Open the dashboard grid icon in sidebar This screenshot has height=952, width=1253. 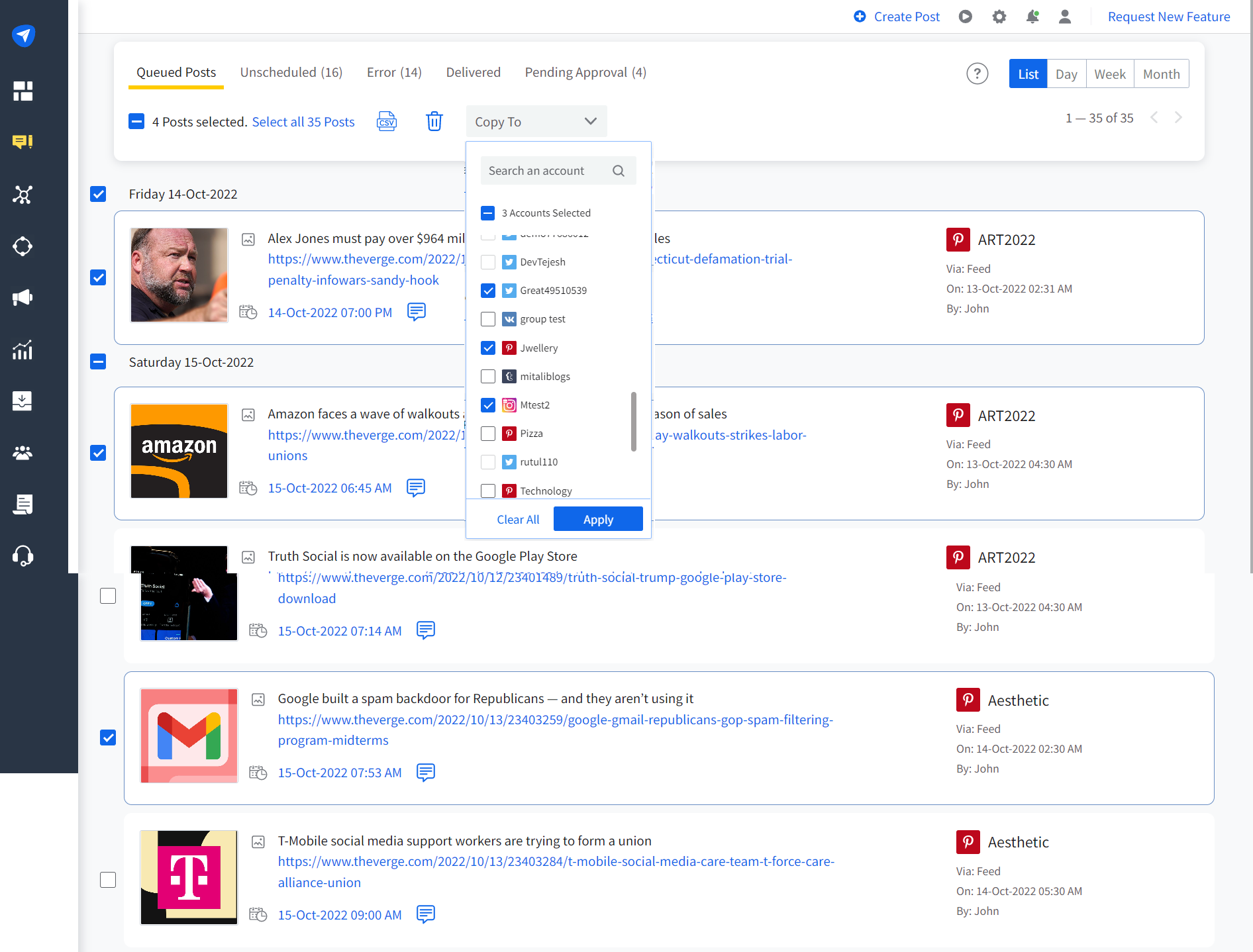tap(23, 91)
